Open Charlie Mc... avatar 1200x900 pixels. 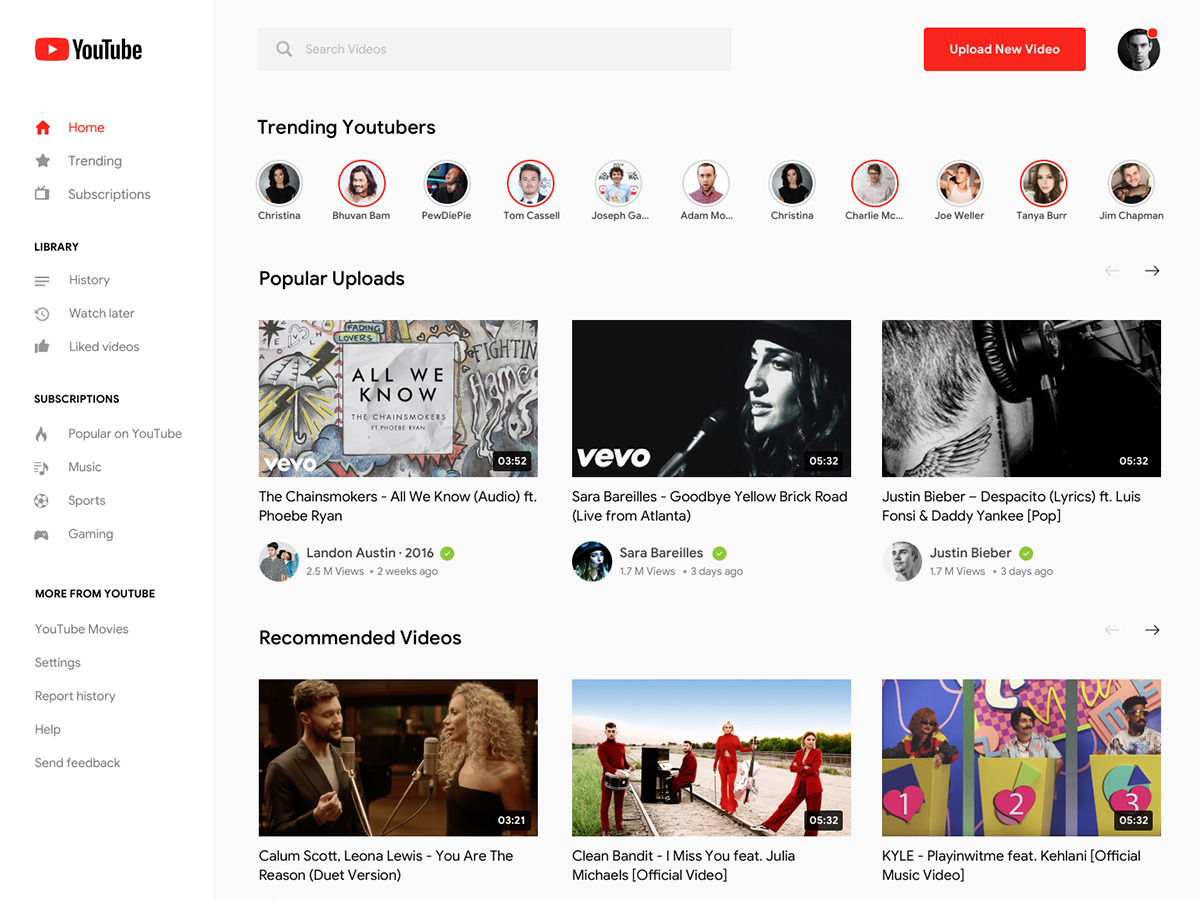click(875, 184)
